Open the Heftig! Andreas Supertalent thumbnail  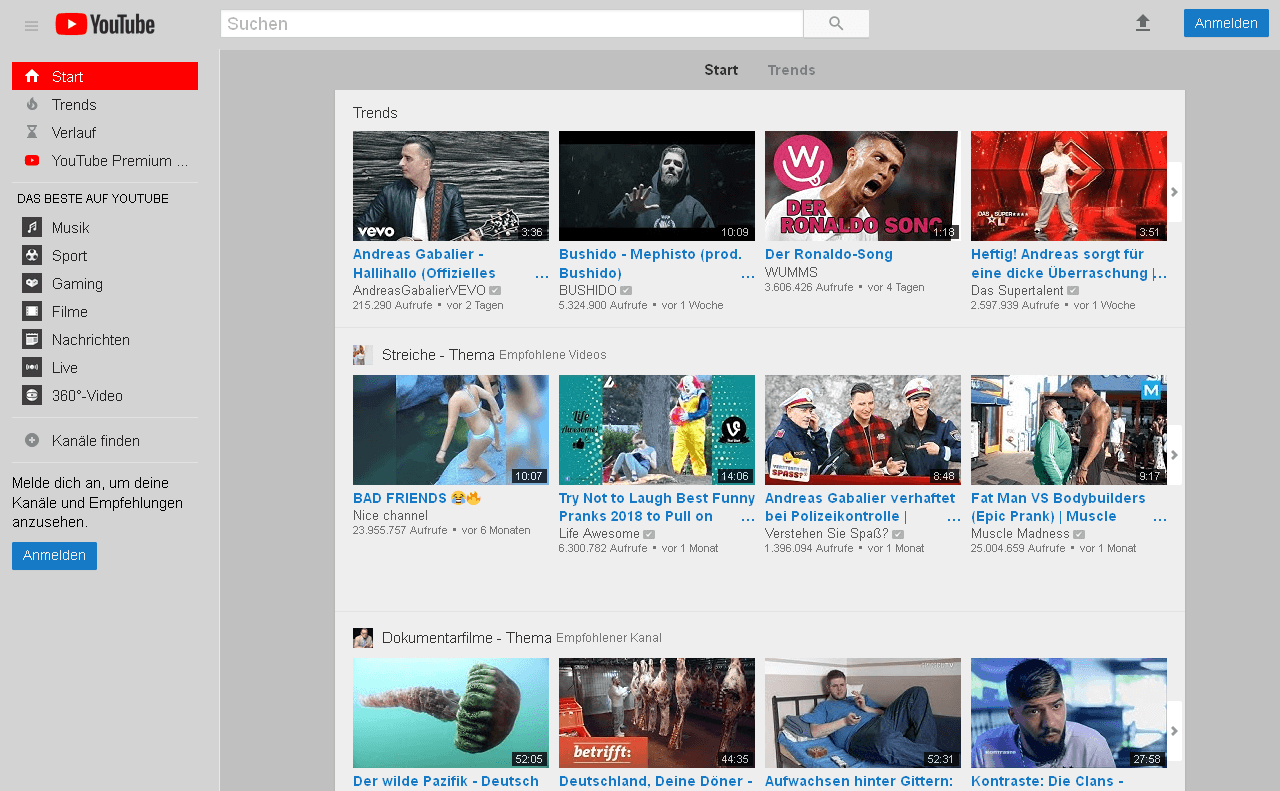[1069, 186]
